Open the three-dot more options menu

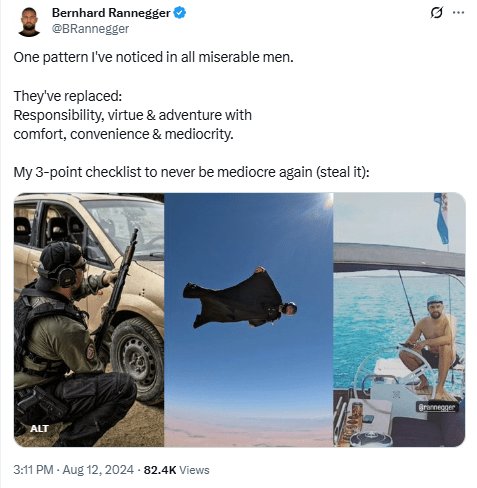click(458, 13)
